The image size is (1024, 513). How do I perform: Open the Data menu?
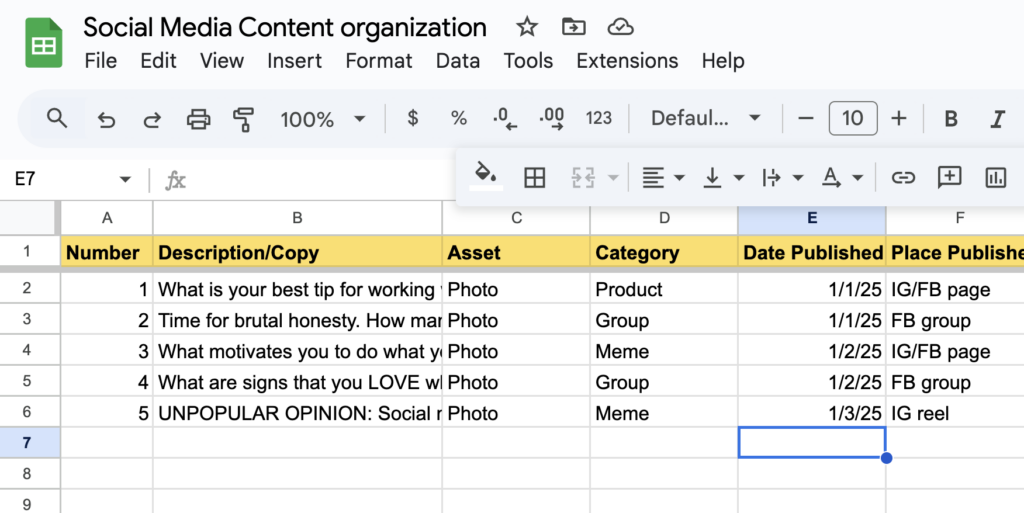point(458,61)
